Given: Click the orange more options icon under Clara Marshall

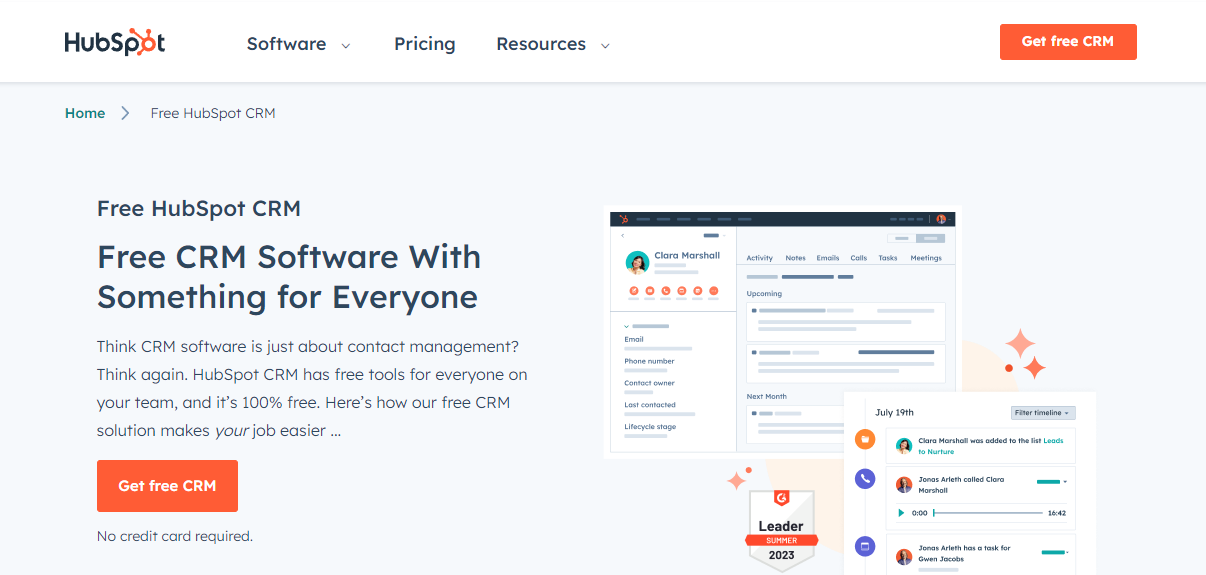Looking at the screenshot, I should (x=714, y=291).
